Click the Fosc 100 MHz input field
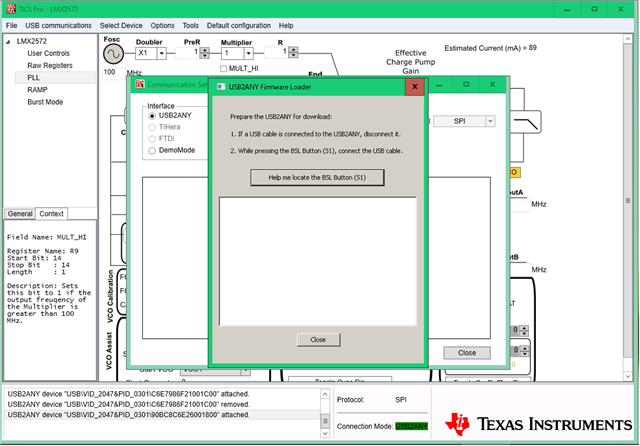 [113, 72]
